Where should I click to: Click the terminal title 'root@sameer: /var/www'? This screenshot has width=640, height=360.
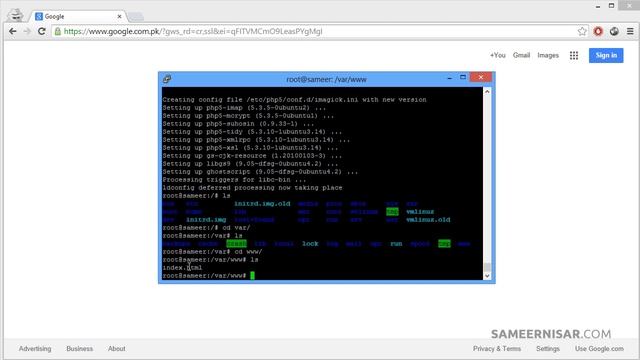(x=326, y=79)
